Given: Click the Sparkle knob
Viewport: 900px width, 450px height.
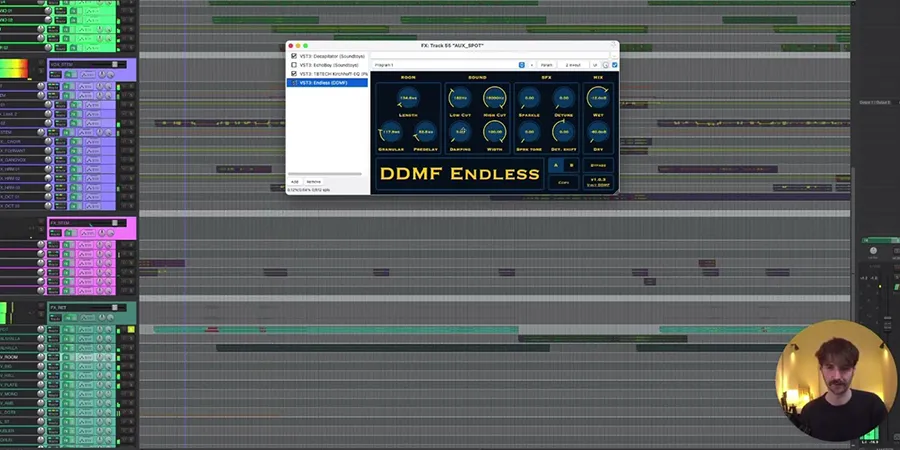Looking at the screenshot, I should click(529, 98).
